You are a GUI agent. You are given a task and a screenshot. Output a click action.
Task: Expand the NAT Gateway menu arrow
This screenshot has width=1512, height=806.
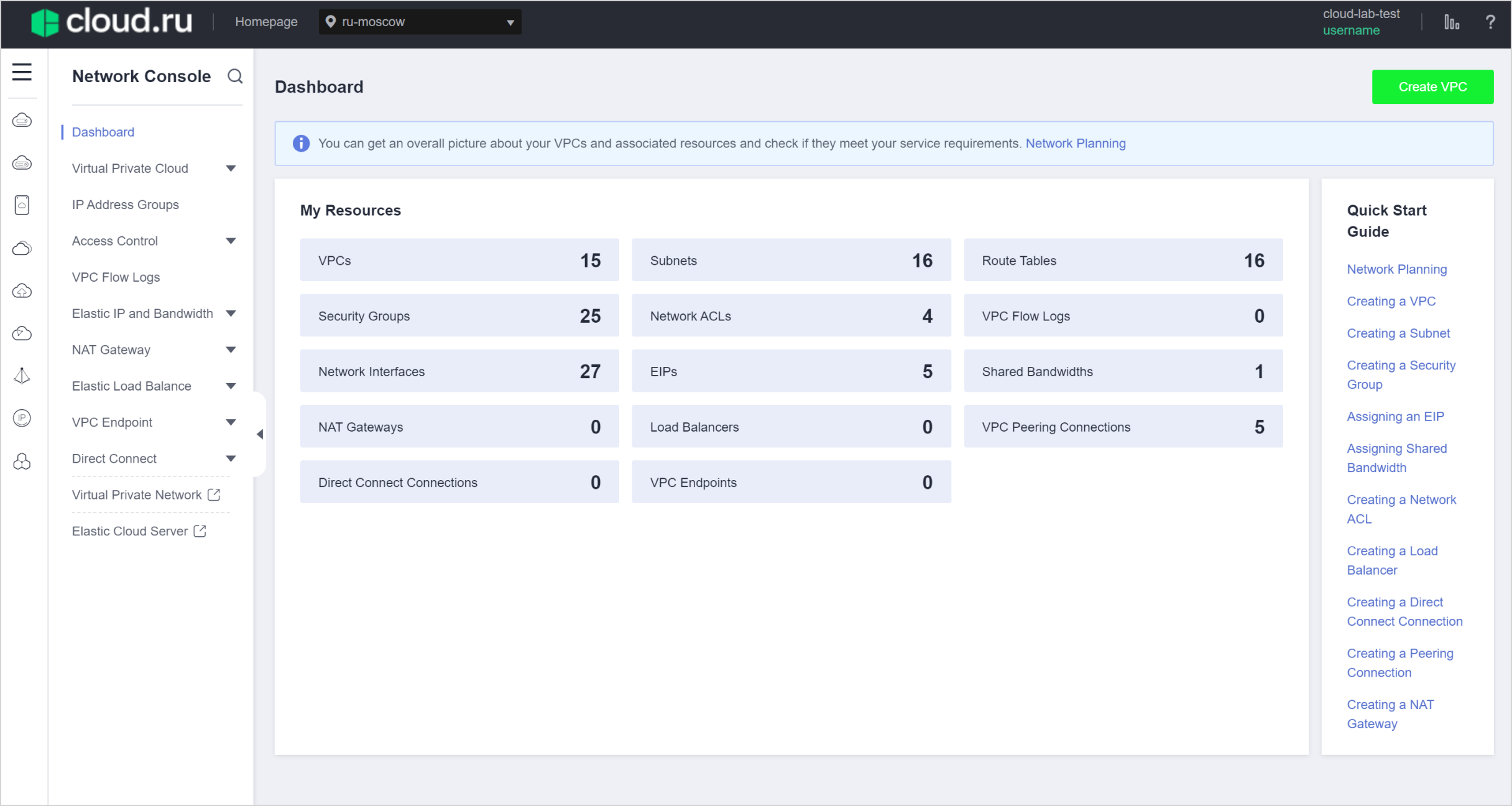[x=231, y=350]
